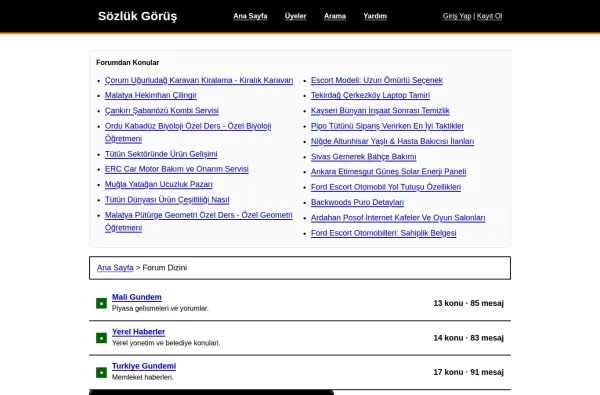This screenshot has width=600, height=395.
Task: Click the Kayıt Ol link
Action: (489, 16)
